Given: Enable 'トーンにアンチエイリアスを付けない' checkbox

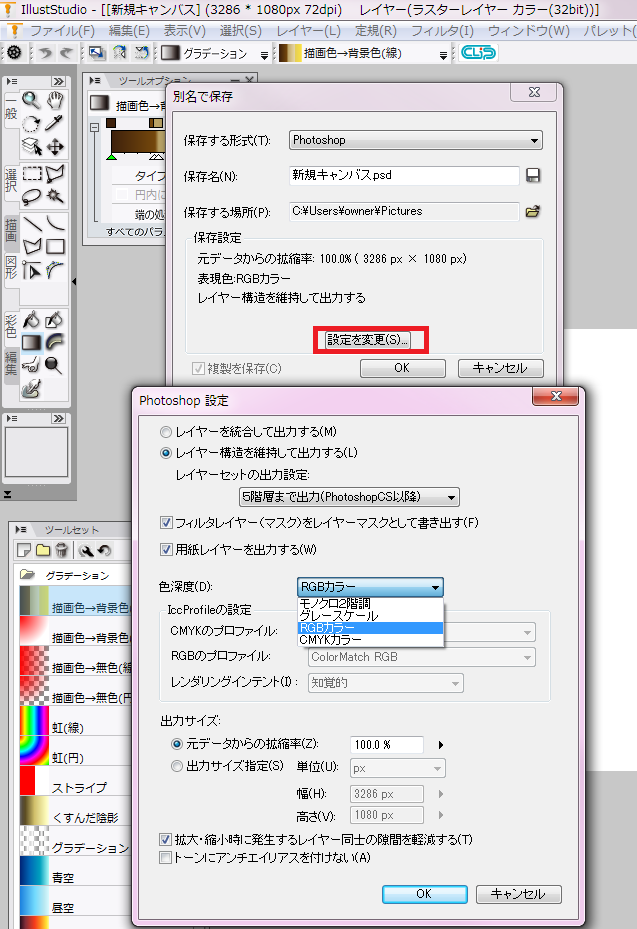Looking at the screenshot, I should pyautogui.click(x=166, y=857).
